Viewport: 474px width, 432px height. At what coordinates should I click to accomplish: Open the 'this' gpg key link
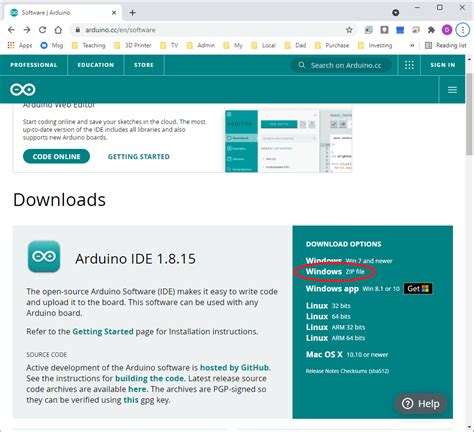click(x=131, y=400)
